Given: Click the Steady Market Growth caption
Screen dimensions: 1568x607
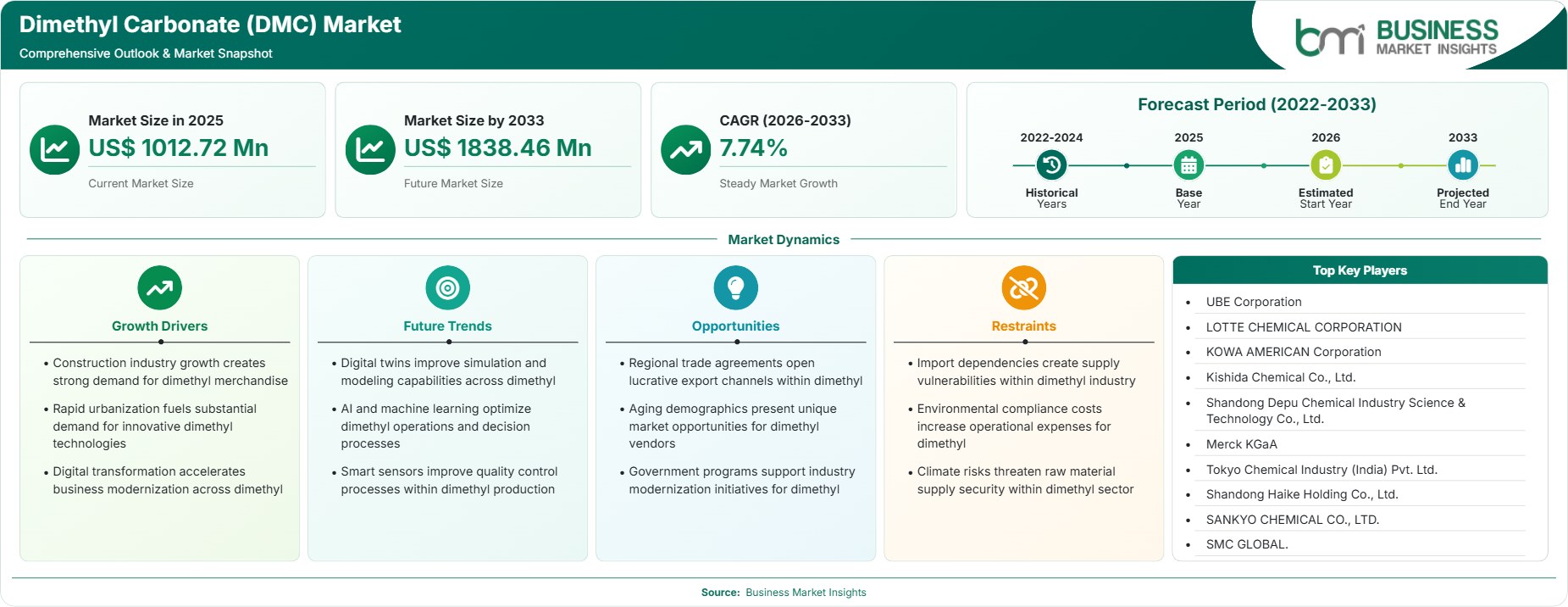Looking at the screenshot, I should point(778,183).
